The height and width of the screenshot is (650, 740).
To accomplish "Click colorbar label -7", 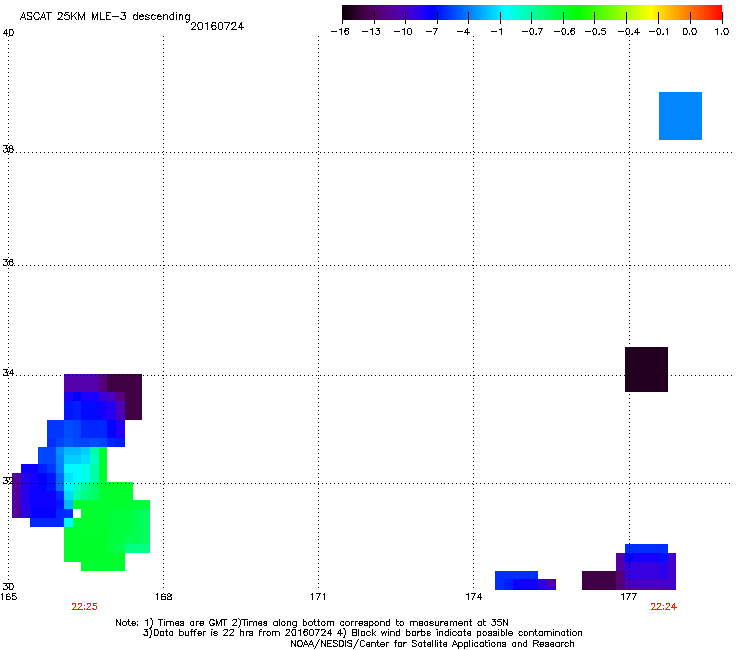I will 432,32.
